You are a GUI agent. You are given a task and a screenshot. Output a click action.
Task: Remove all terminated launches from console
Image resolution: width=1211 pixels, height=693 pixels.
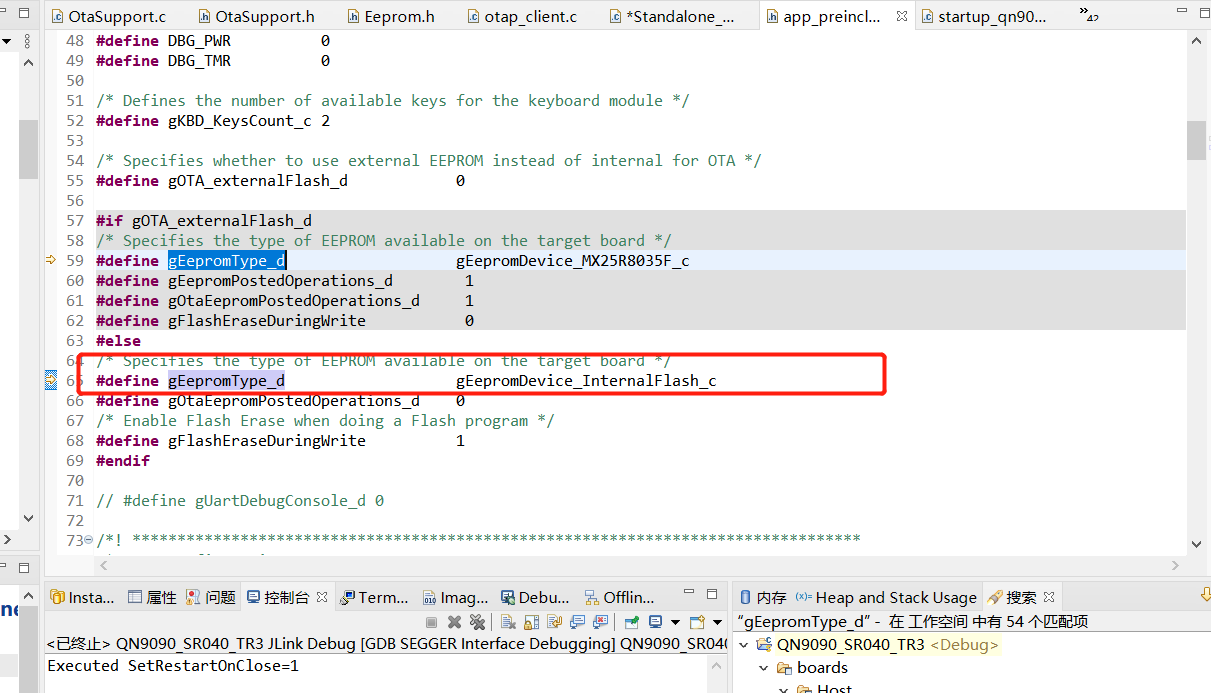pyautogui.click(x=479, y=622)
